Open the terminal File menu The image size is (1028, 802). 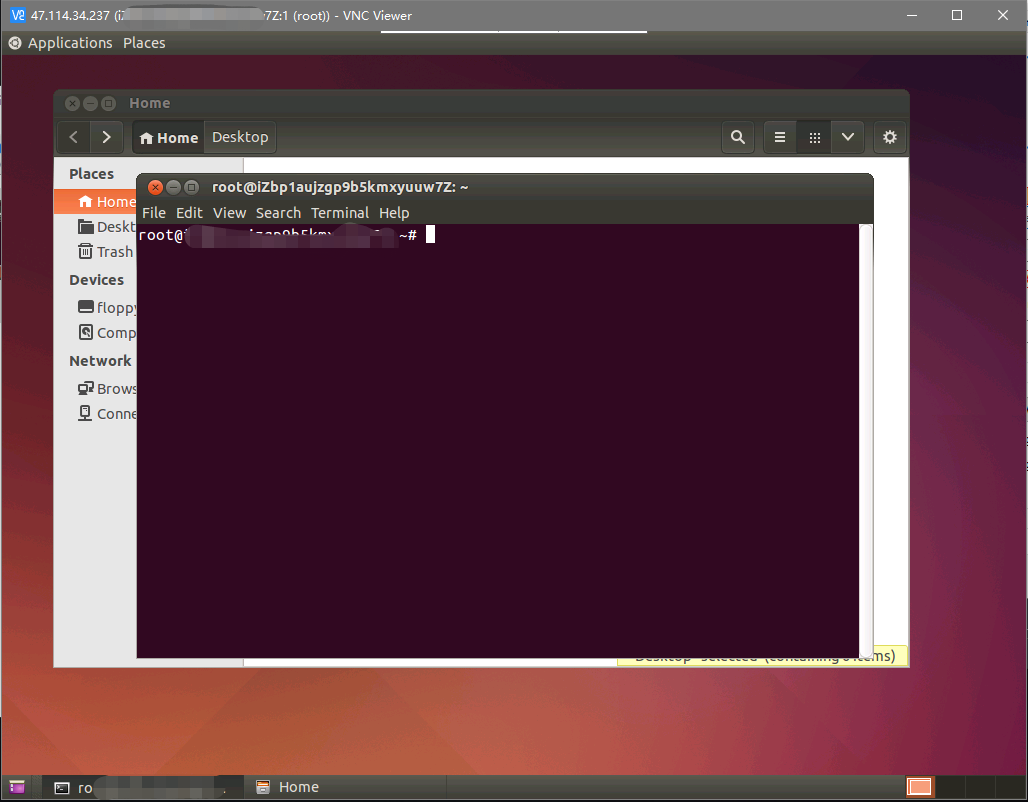[x=154, y=213]
